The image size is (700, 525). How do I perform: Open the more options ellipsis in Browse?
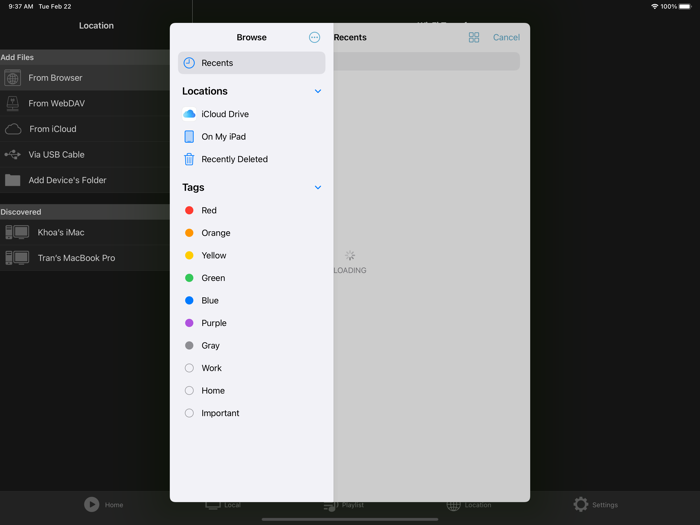[314, 38]
